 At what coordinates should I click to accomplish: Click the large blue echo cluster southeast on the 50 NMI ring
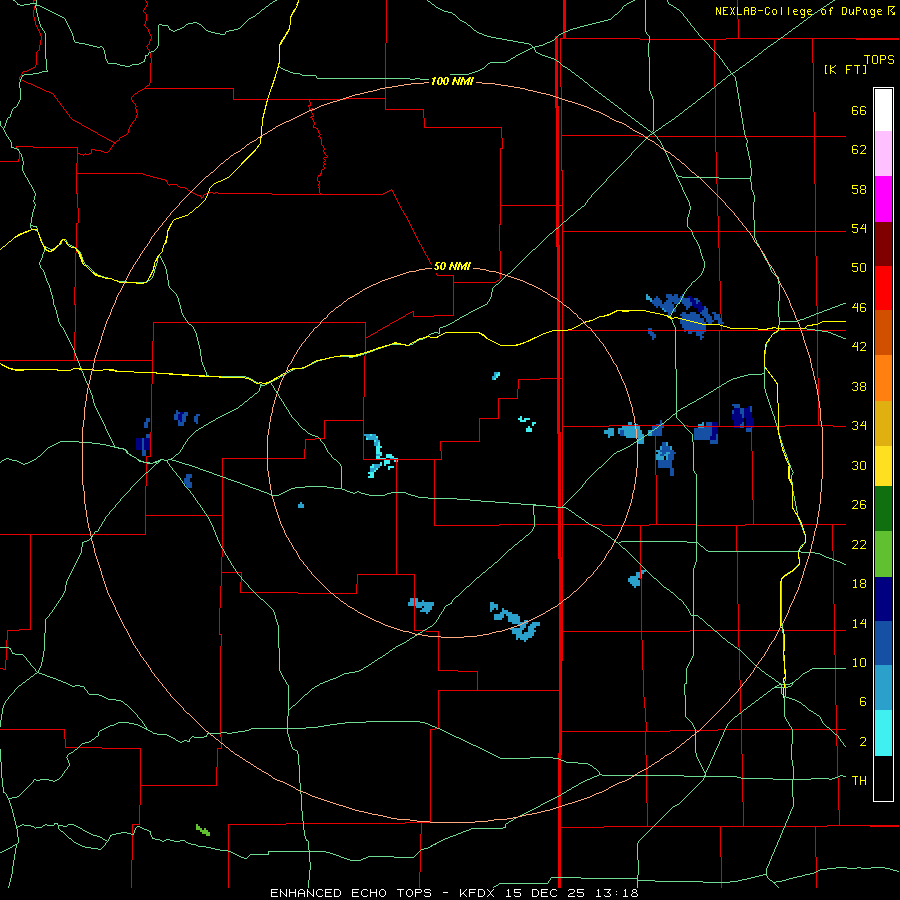515,622
